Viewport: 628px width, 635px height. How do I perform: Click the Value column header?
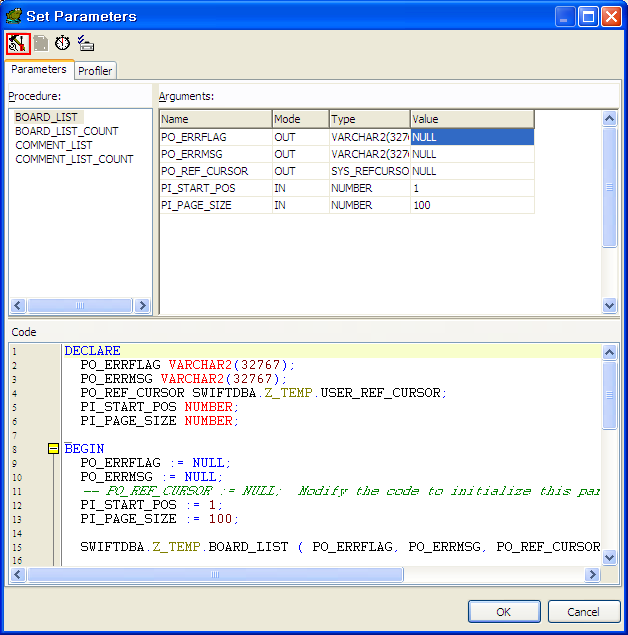click(472, 119)
